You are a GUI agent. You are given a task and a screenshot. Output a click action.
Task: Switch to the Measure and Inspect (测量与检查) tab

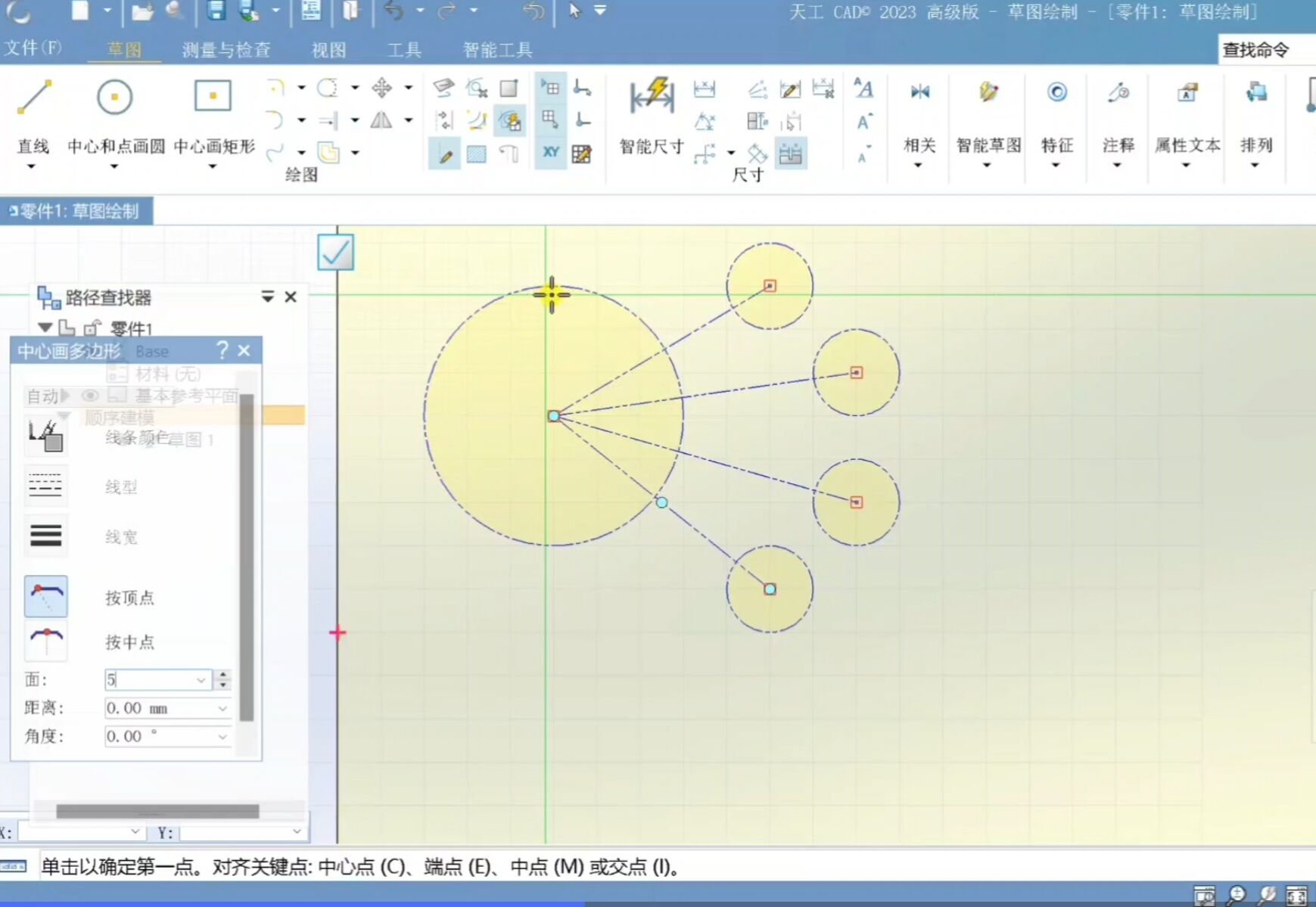pos(226,50)
